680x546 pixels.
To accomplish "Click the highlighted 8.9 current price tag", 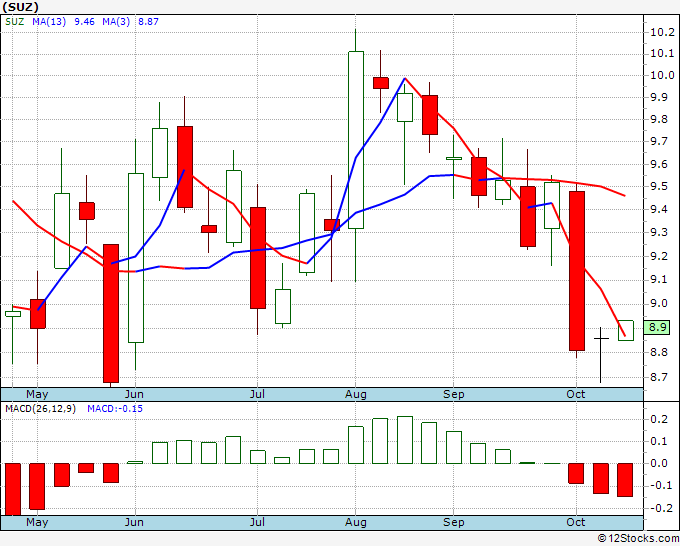I will tap(658, 327).
